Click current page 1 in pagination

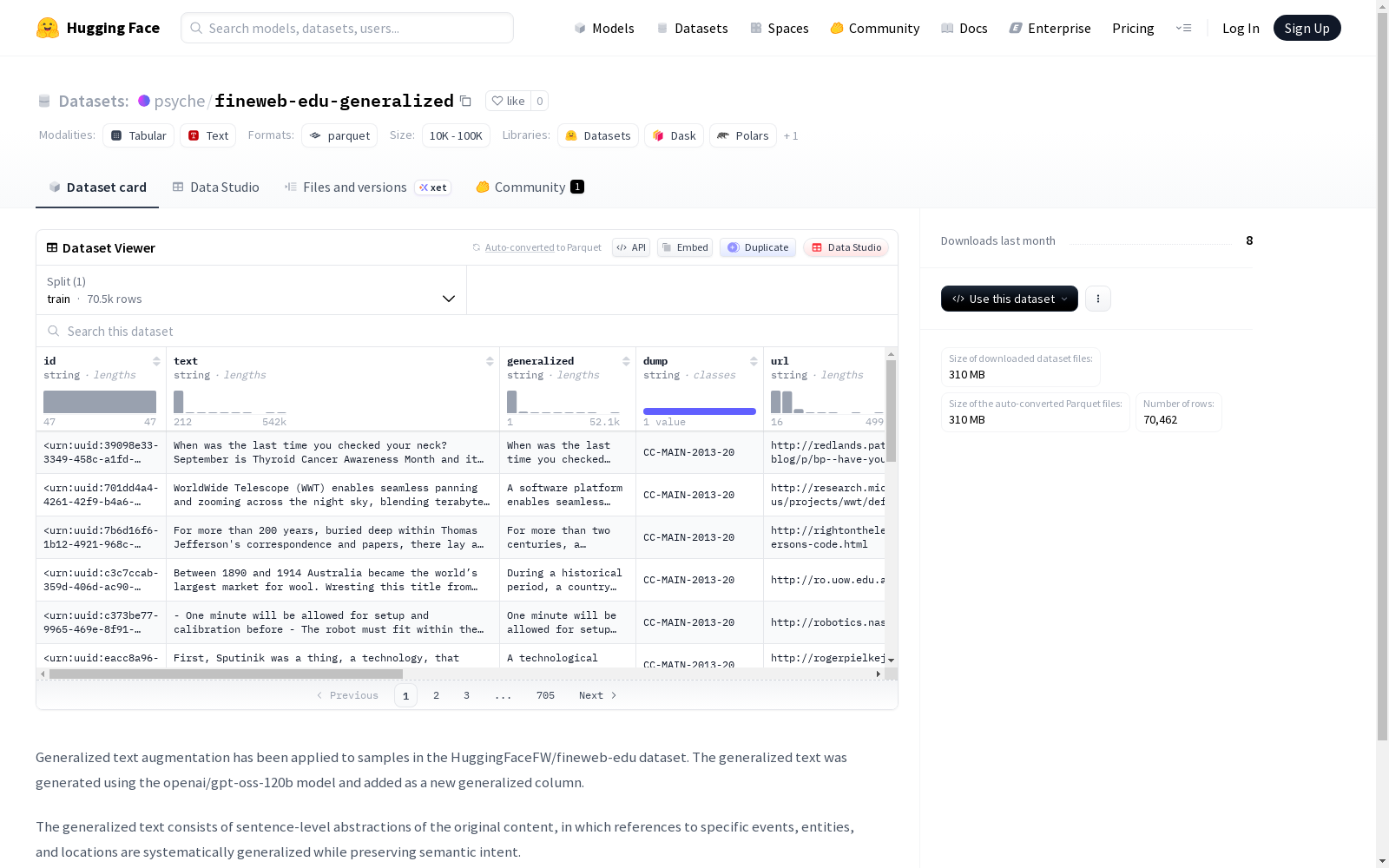[x=405, y=695]
